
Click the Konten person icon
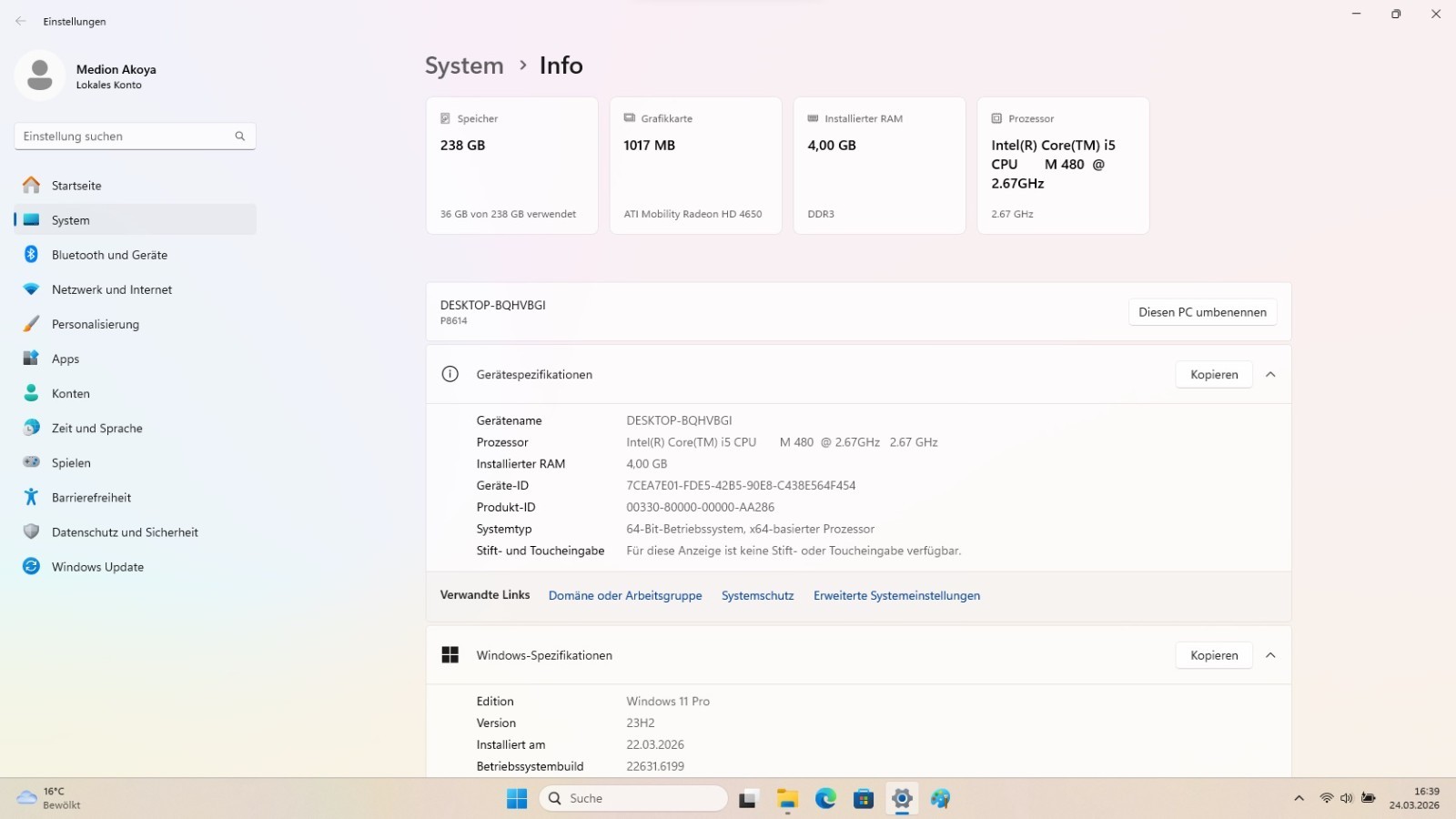[x=31, y=393]
